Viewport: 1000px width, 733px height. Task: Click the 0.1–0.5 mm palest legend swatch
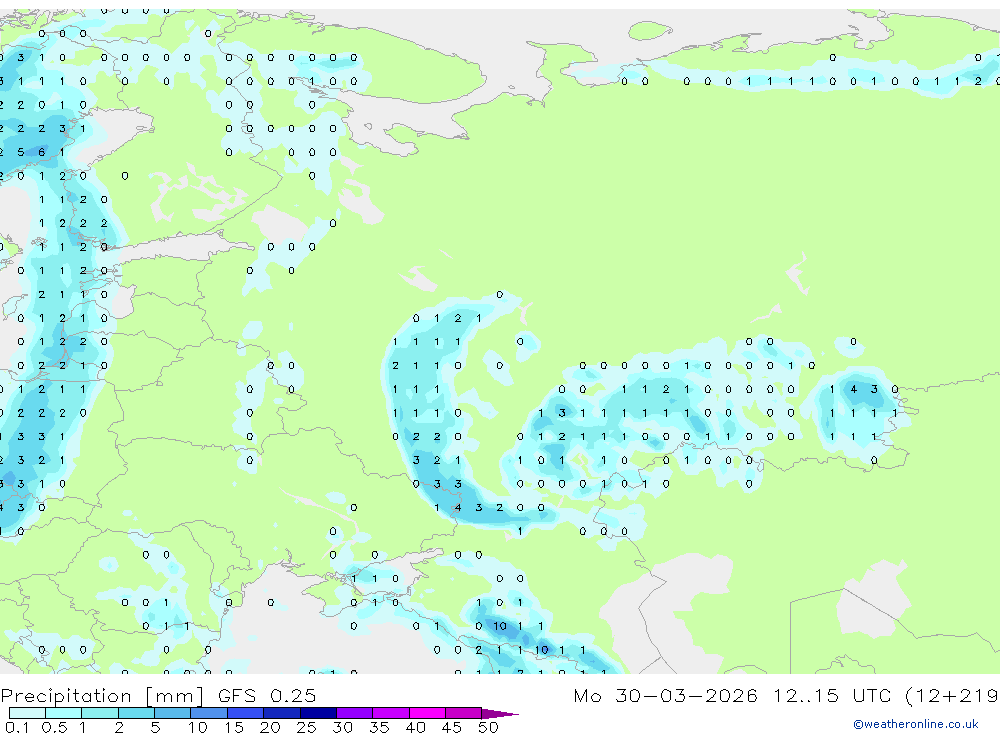(27, 713)
